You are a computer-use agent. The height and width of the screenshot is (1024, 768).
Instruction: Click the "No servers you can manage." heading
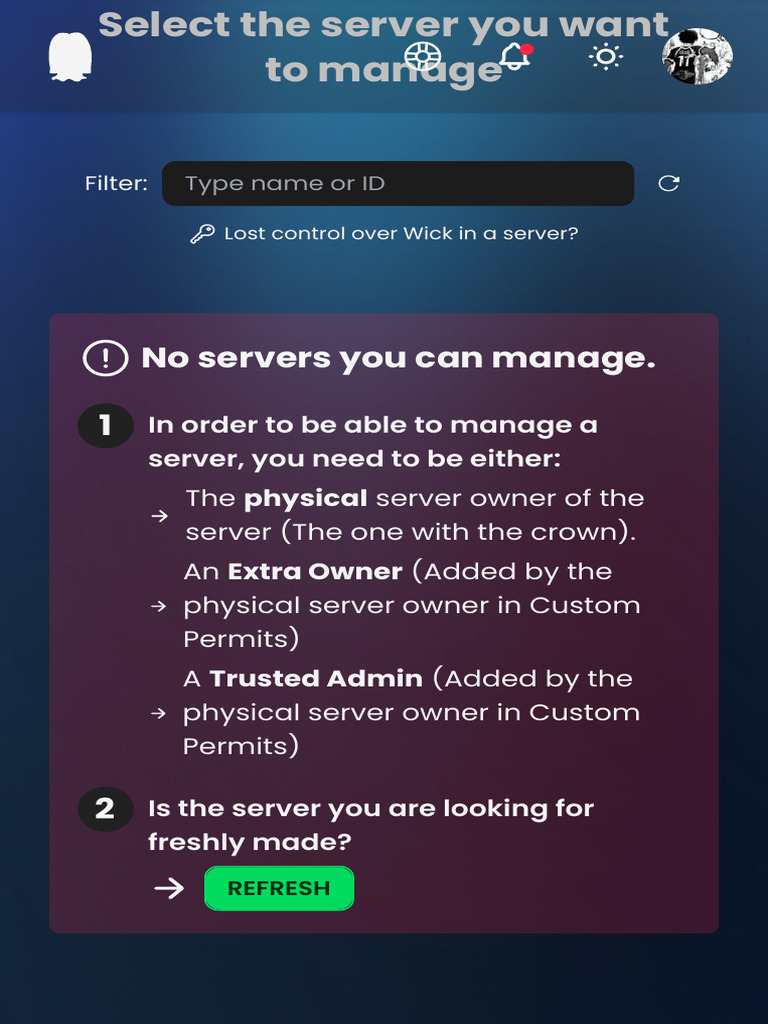[398, 358]
